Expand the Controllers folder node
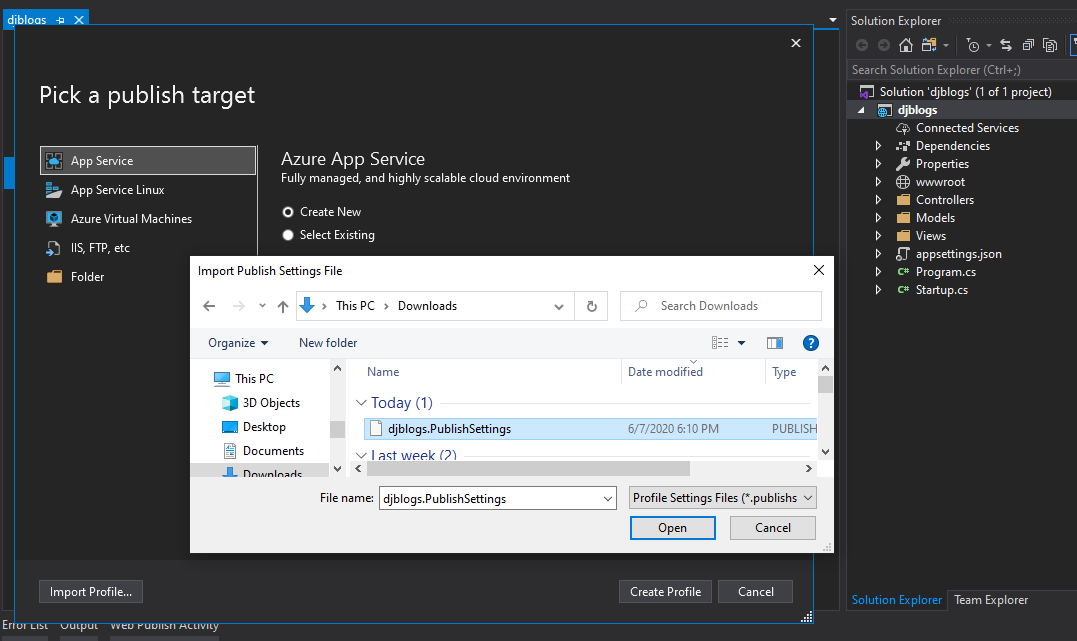This screenshot has width=1077, height=641. tap(878, 199)
